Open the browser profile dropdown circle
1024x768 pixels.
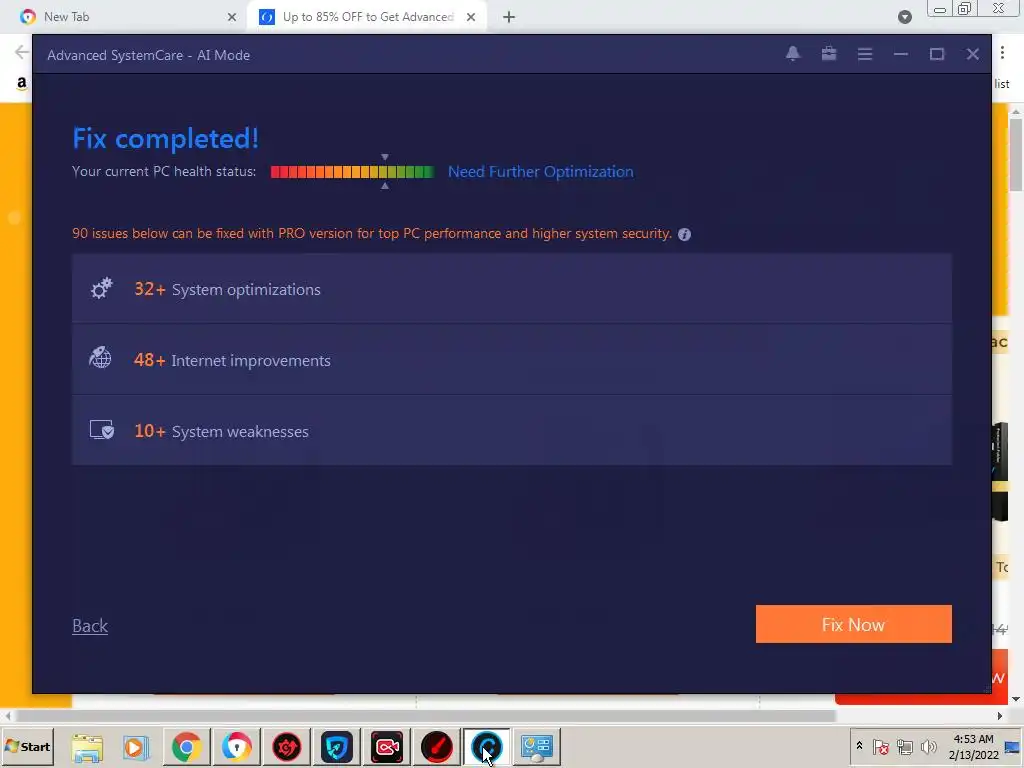(x=904, y=17)
